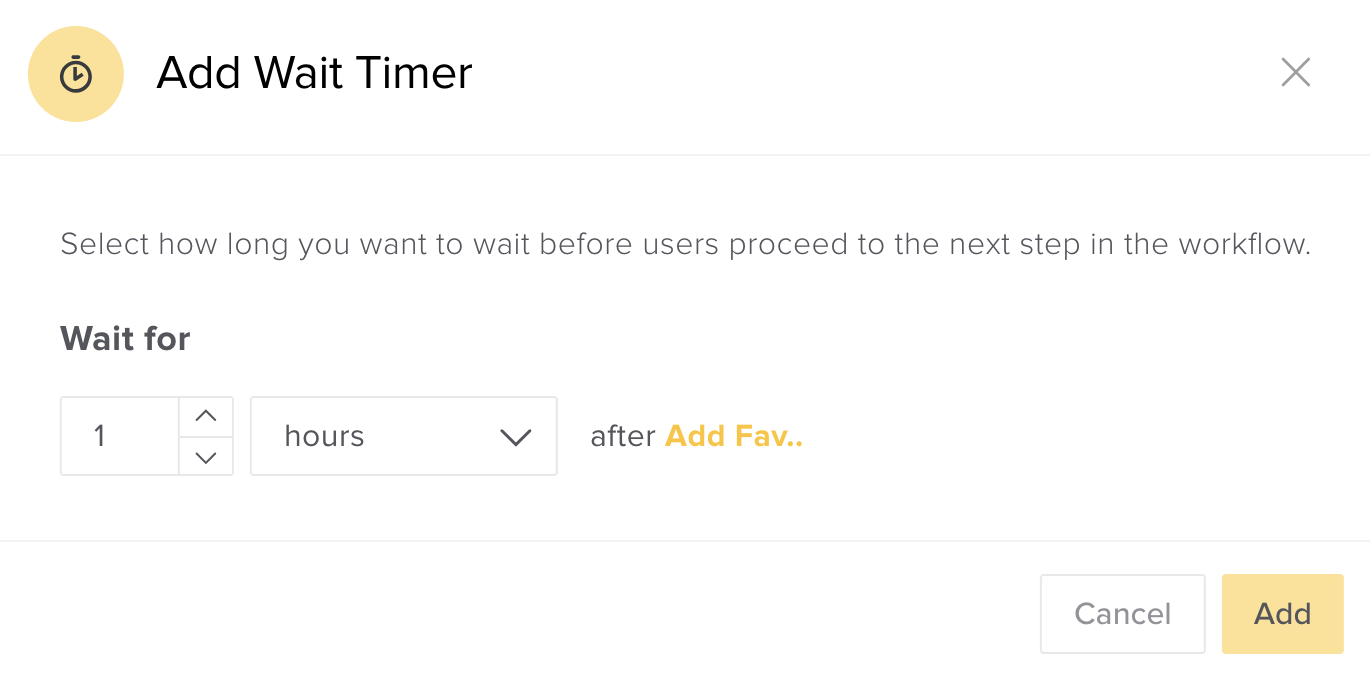Focus the wait duration number field
Image resolution: width=1370 pixels, height=680 pixels.
pos(120,436)
